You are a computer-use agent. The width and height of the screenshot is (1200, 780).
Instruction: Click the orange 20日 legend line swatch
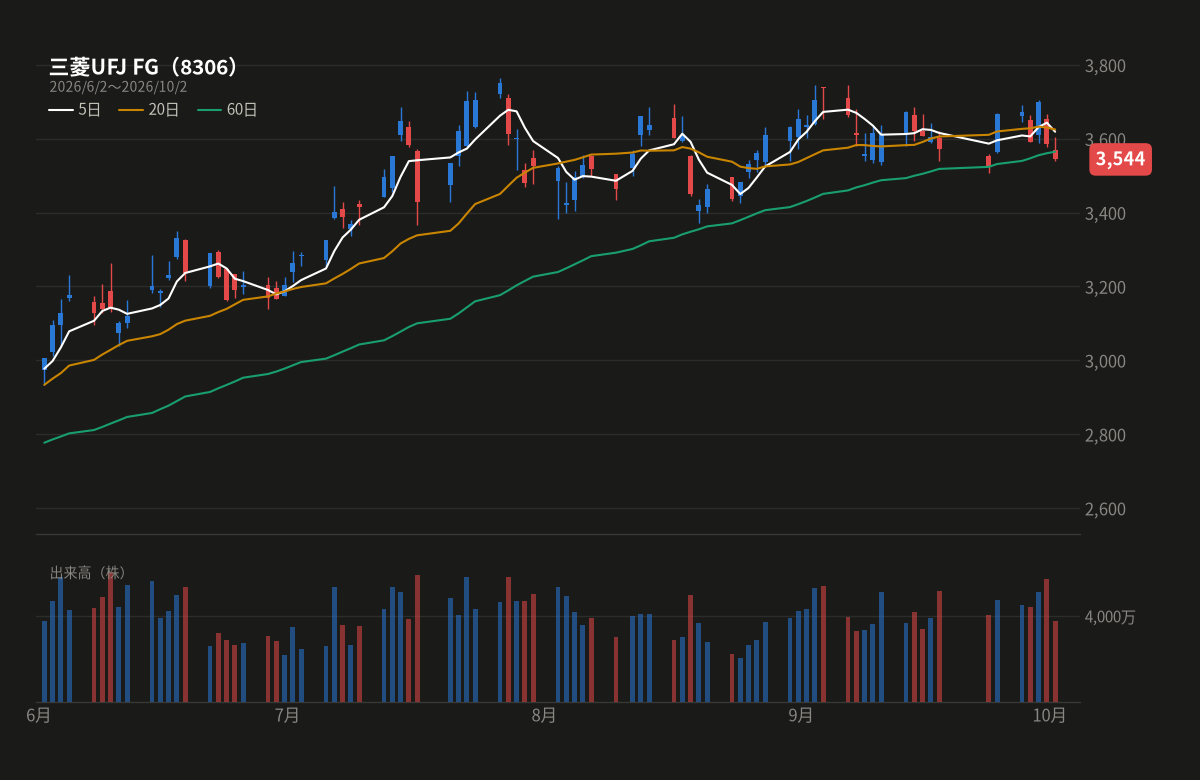131,110
